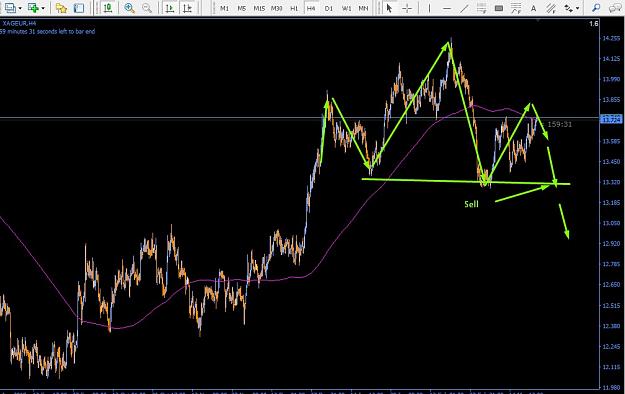This screenshot has width=625, height=394.
Task: Zoom in on the chart
Action: (x=129, y=8)
